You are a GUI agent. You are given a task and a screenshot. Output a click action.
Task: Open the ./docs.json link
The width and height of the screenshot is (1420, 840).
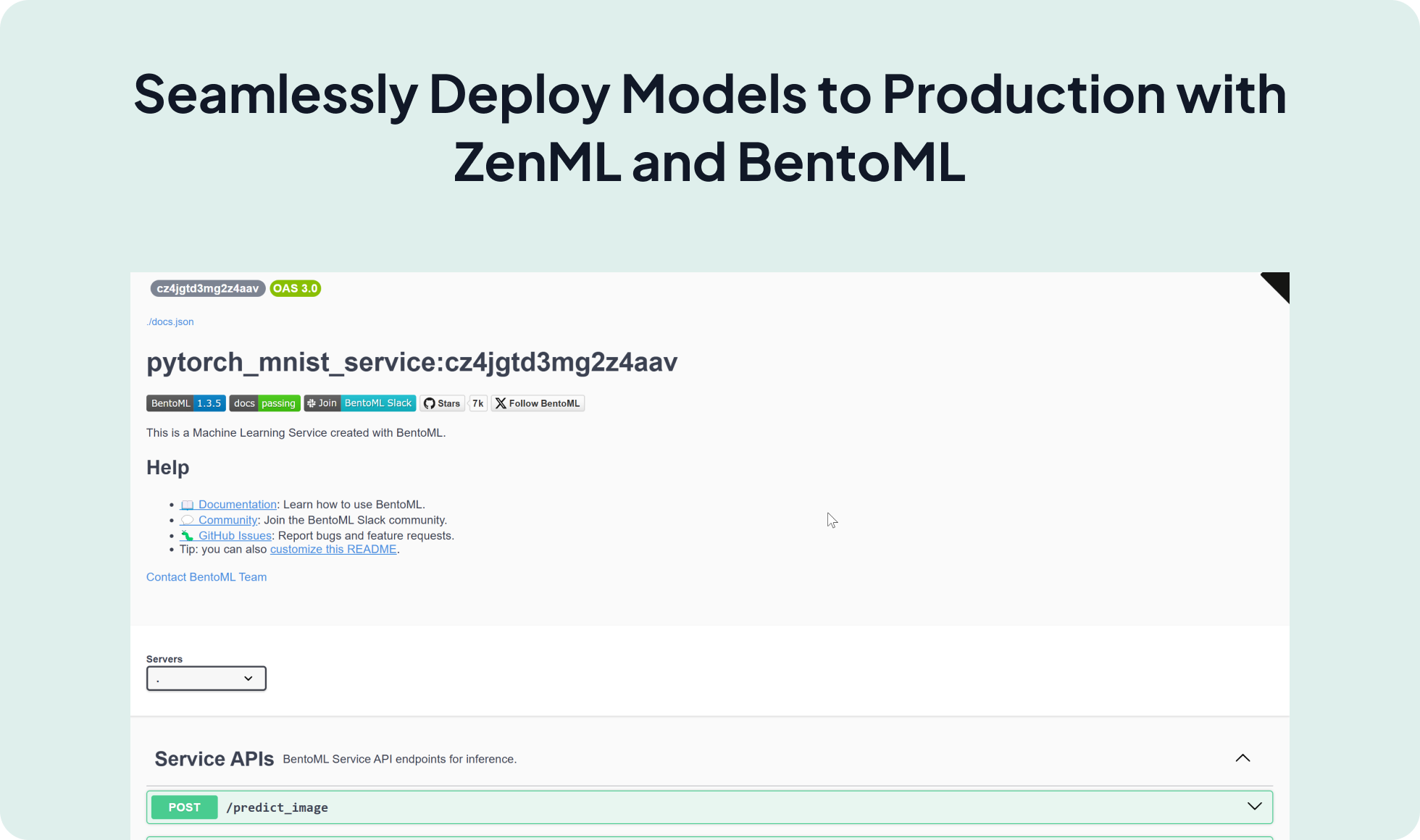pyautogui.click(x=170, y=322)
